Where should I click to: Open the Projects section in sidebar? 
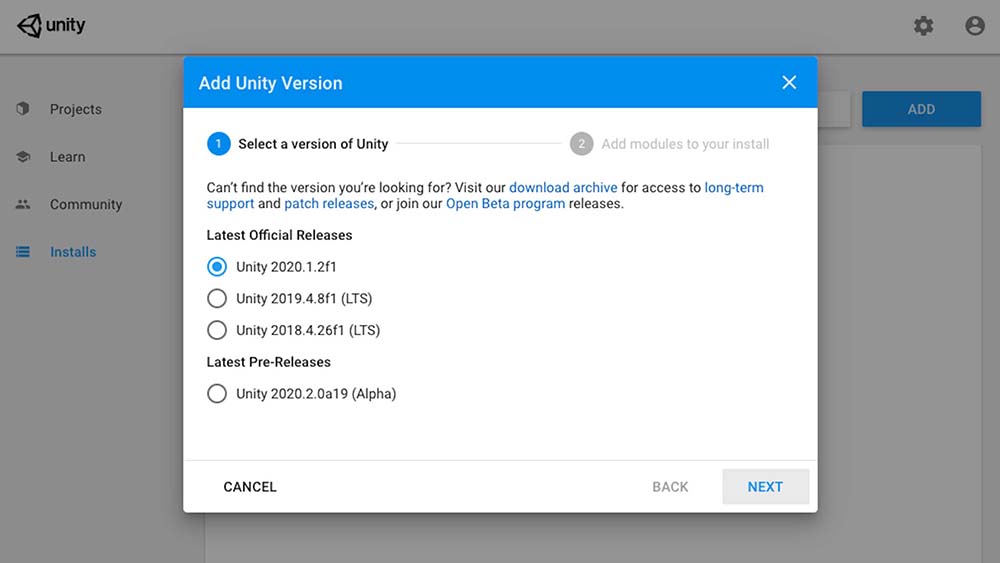(x=76, y=109)
